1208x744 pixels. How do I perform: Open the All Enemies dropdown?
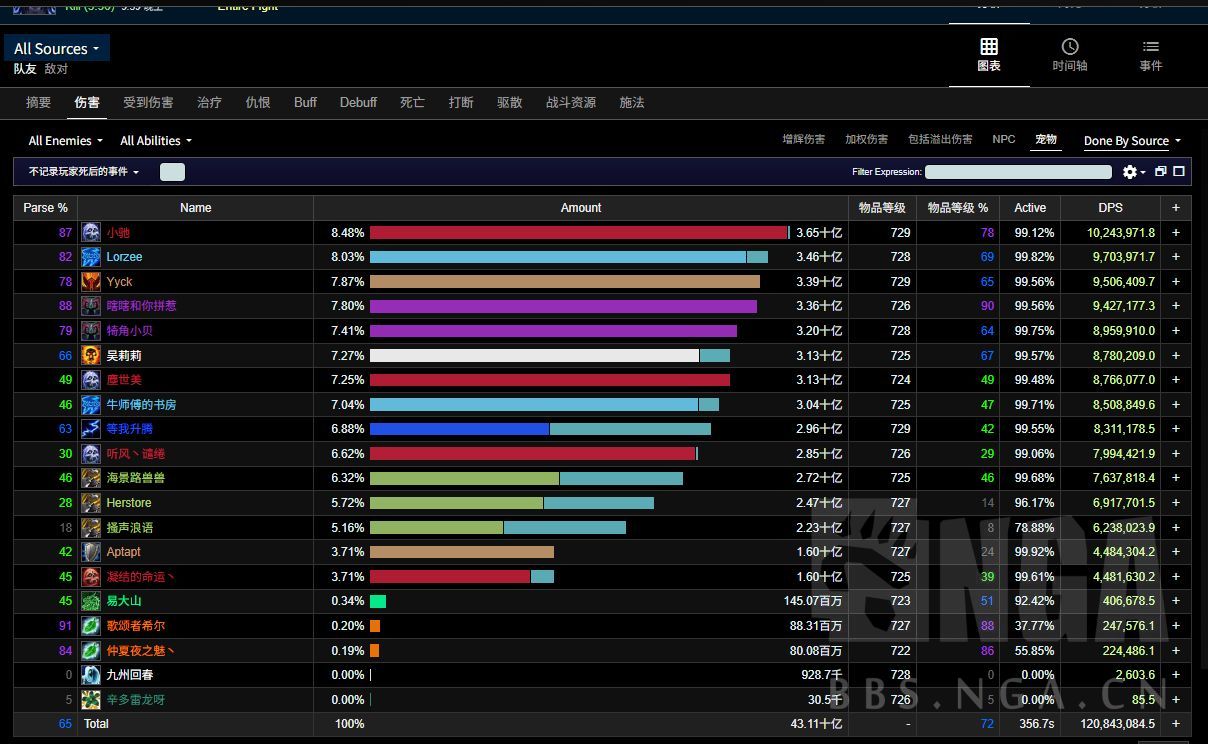coord(66,141)
